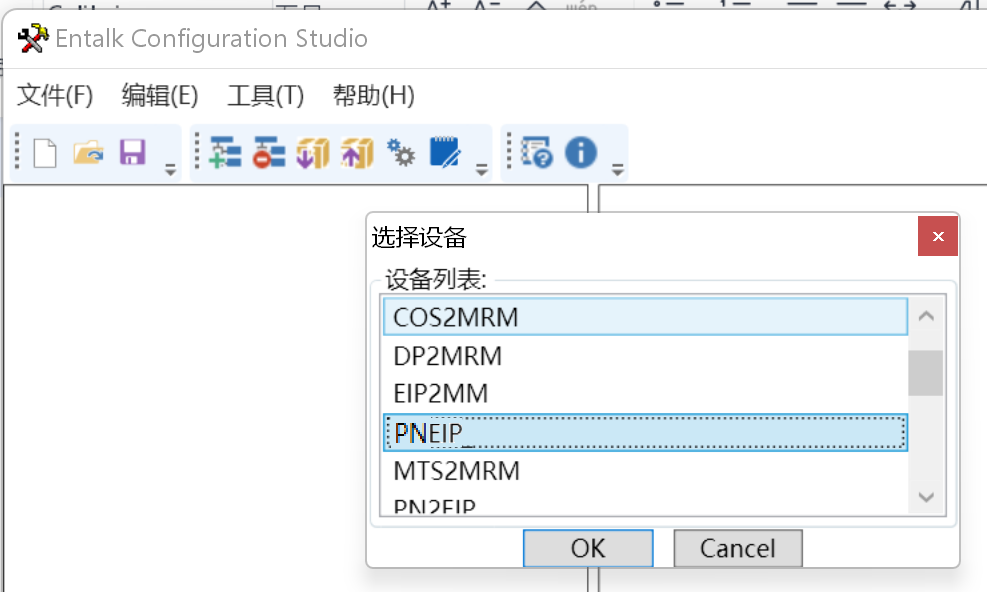Expand the file toolbar overflow arrow
Image resolution: width=987 pixels, height=592 pixels.
(x=170, y=170)
